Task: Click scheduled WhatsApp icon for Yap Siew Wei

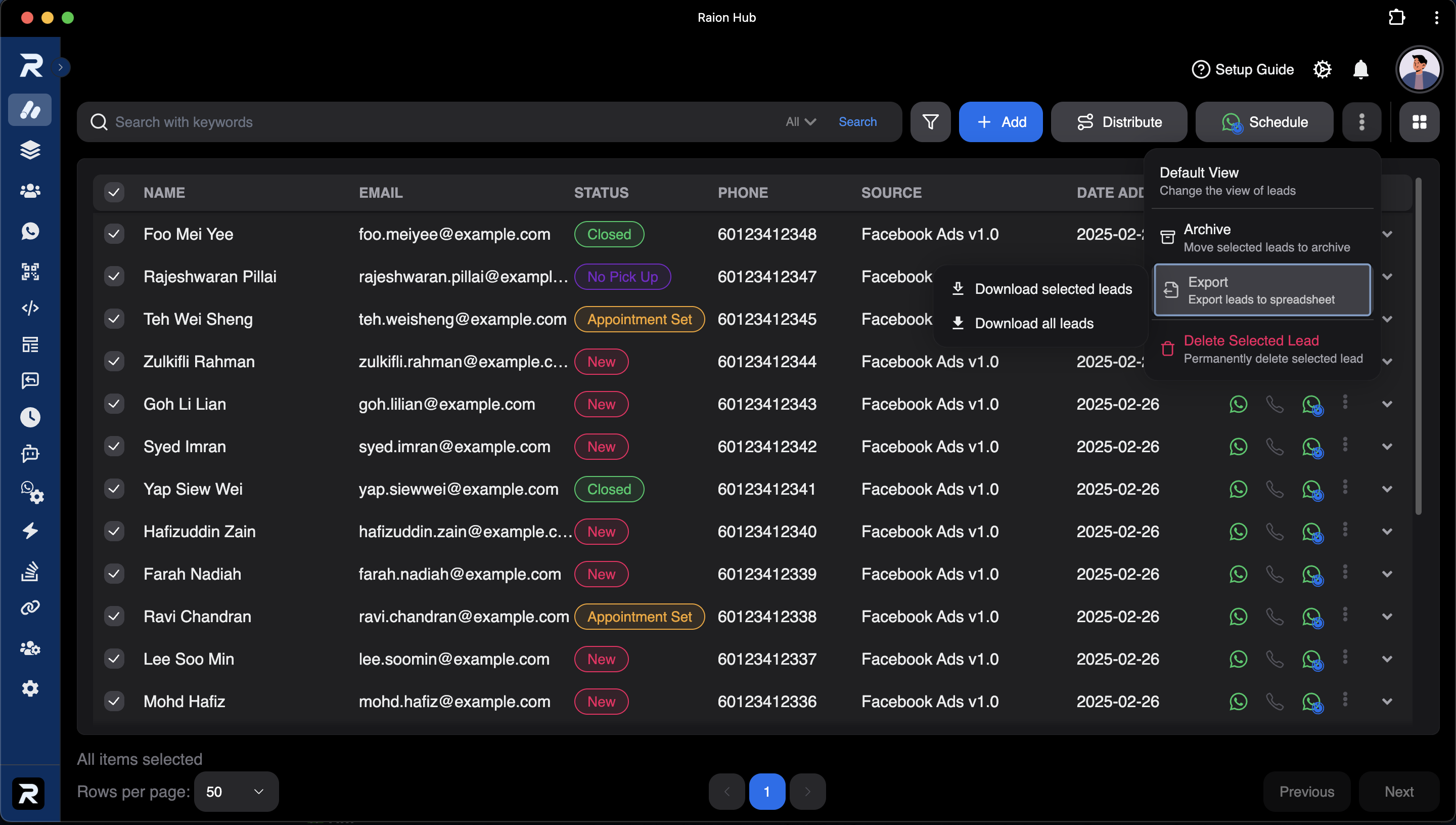Action: click(1312, 490)
